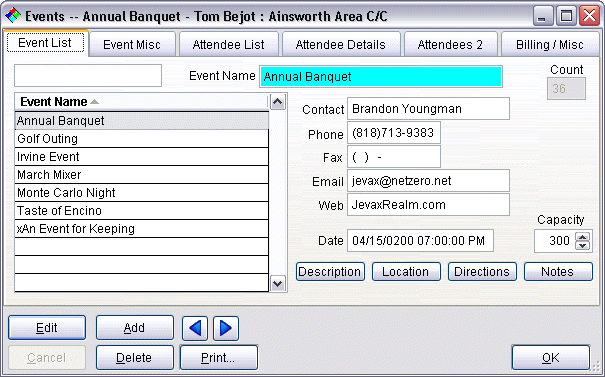Open the Location button
This screenshot has width=605, height=377.
tap(406, 272)
